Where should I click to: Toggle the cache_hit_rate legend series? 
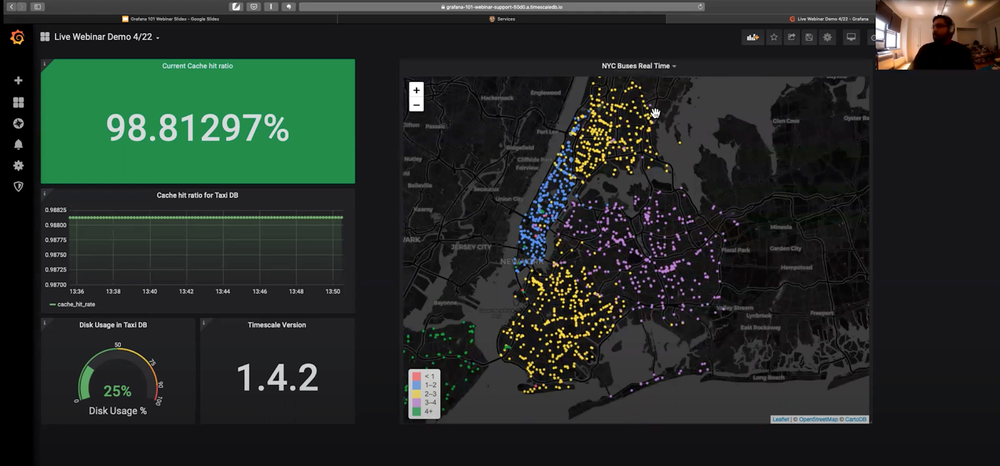(x=75, y=304)
